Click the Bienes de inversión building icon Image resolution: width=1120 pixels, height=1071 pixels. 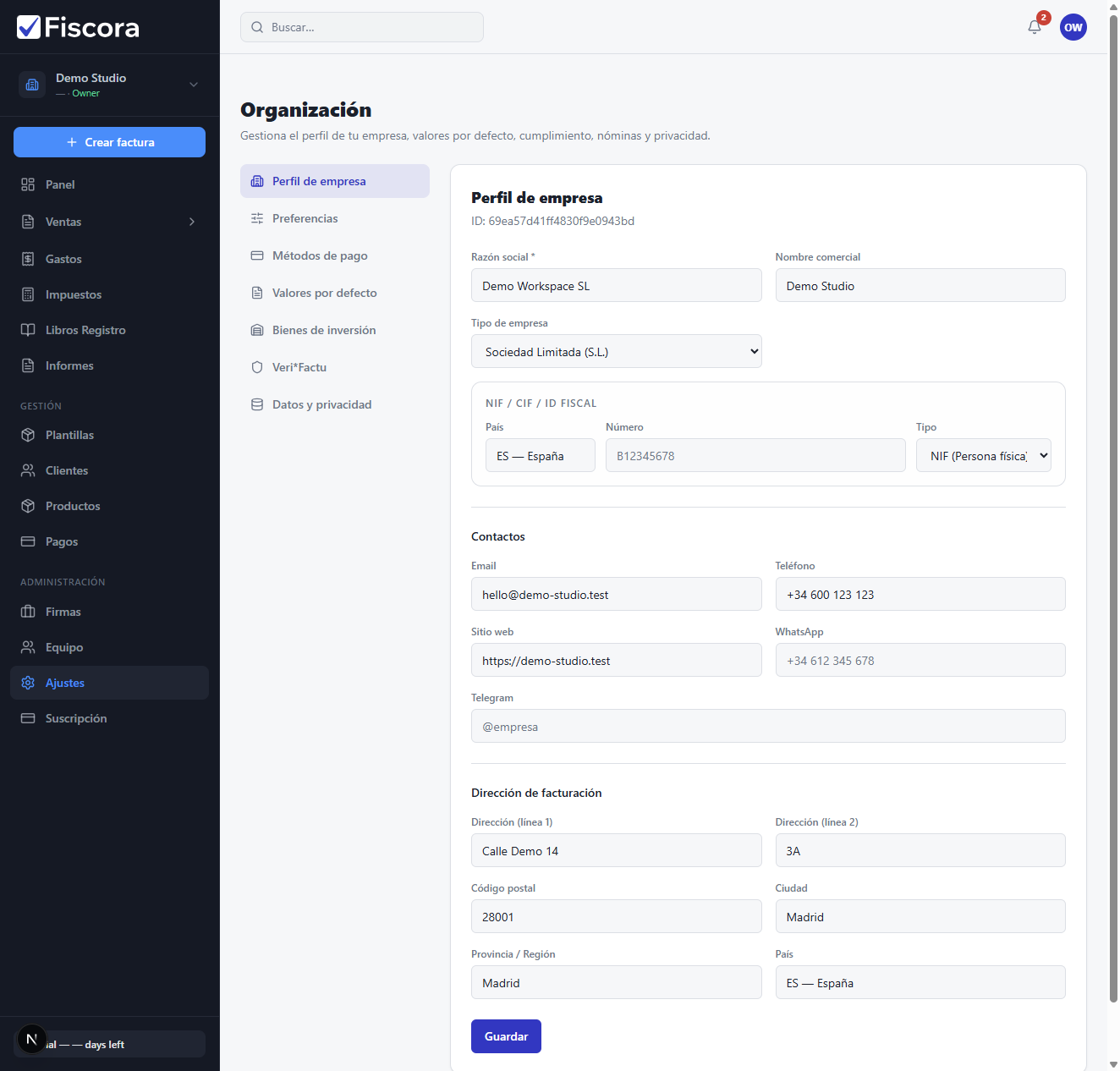coord(257,330)
